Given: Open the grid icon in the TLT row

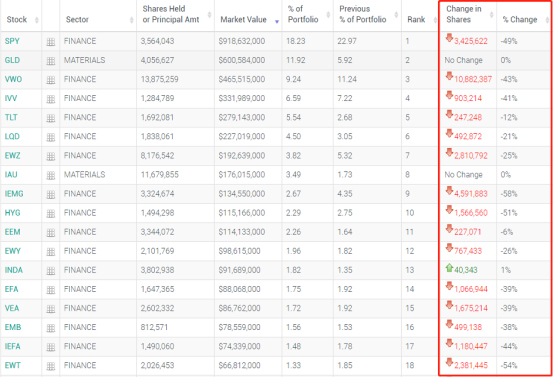Looking at the screenshot, I should [50, 118].
